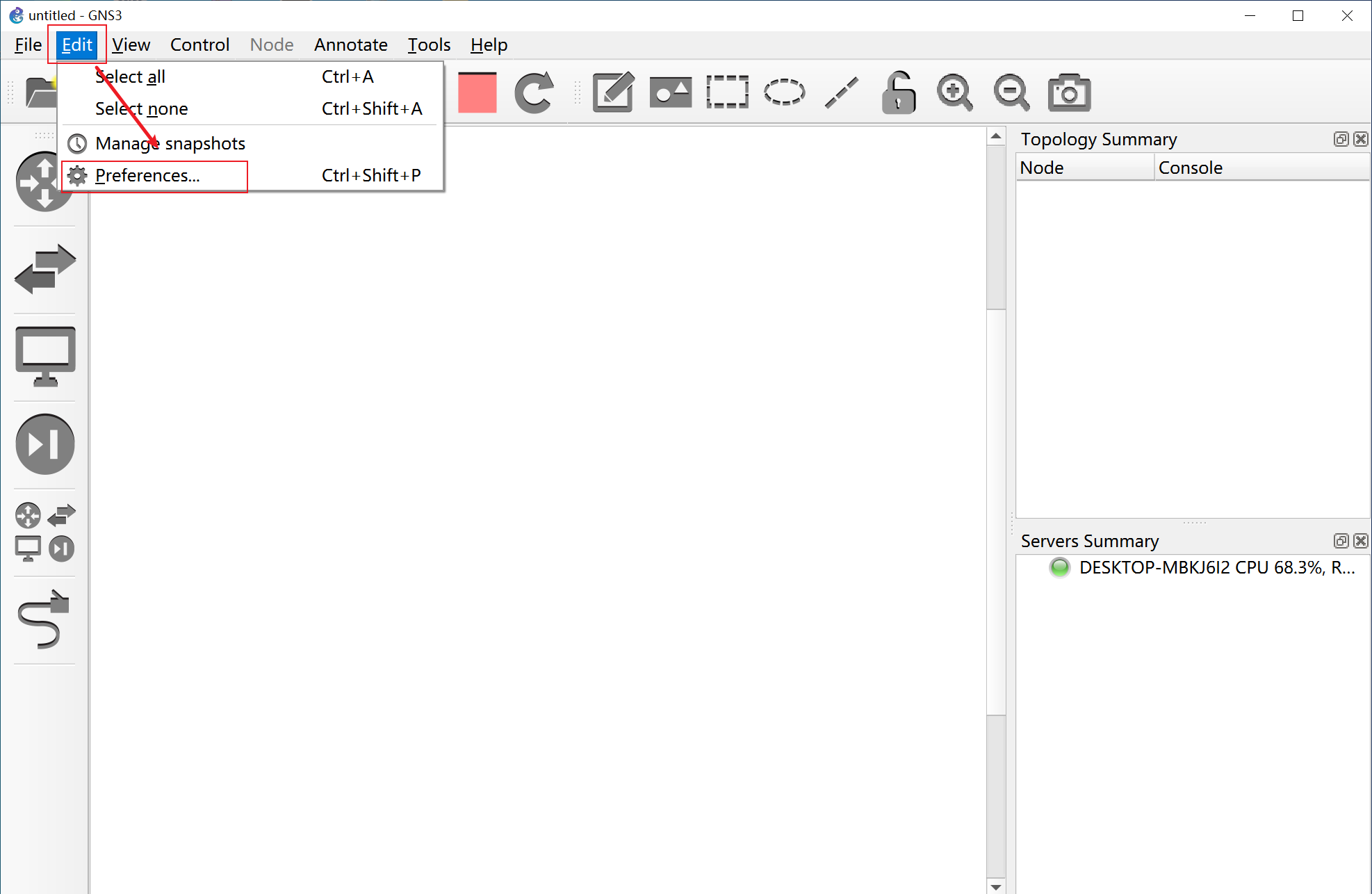Click the Console column header
Viewport: 1372px width, 894px height.
(1191, 168)
